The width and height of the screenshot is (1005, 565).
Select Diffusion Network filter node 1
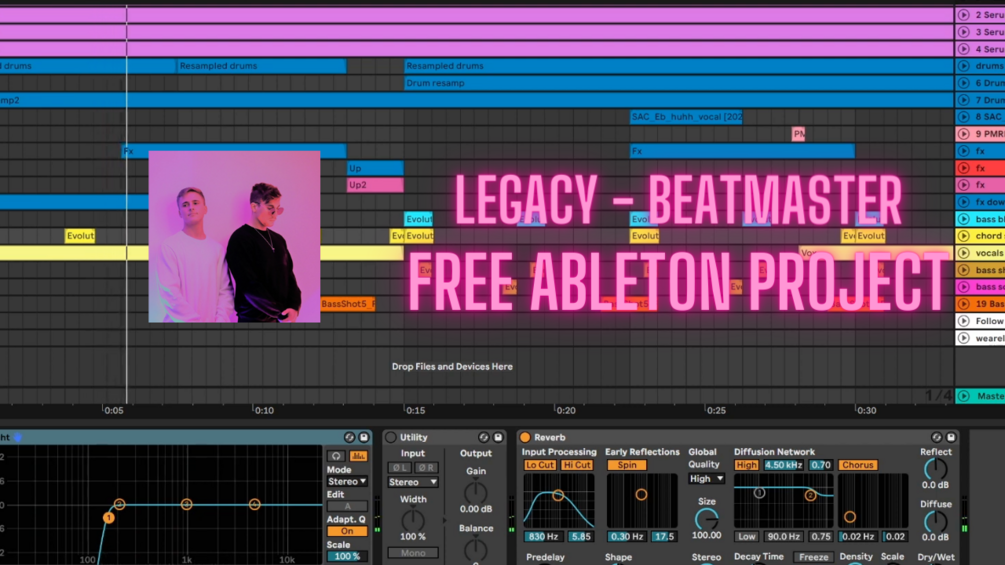[759, 493]
